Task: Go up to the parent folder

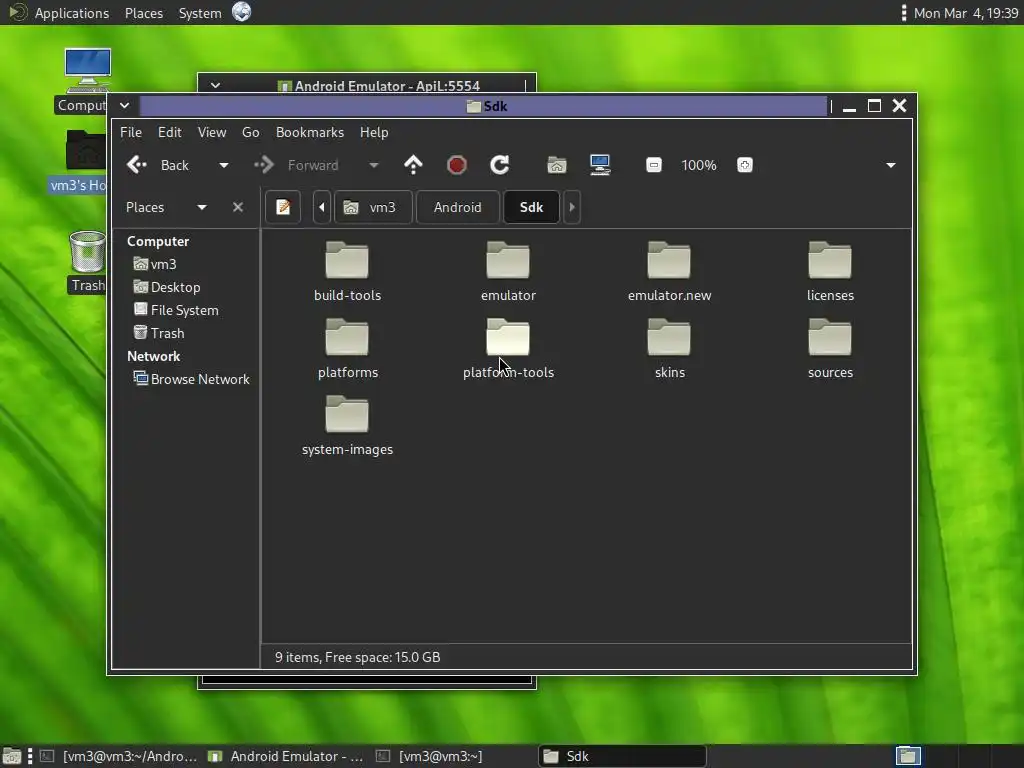Action: (413, 165)
